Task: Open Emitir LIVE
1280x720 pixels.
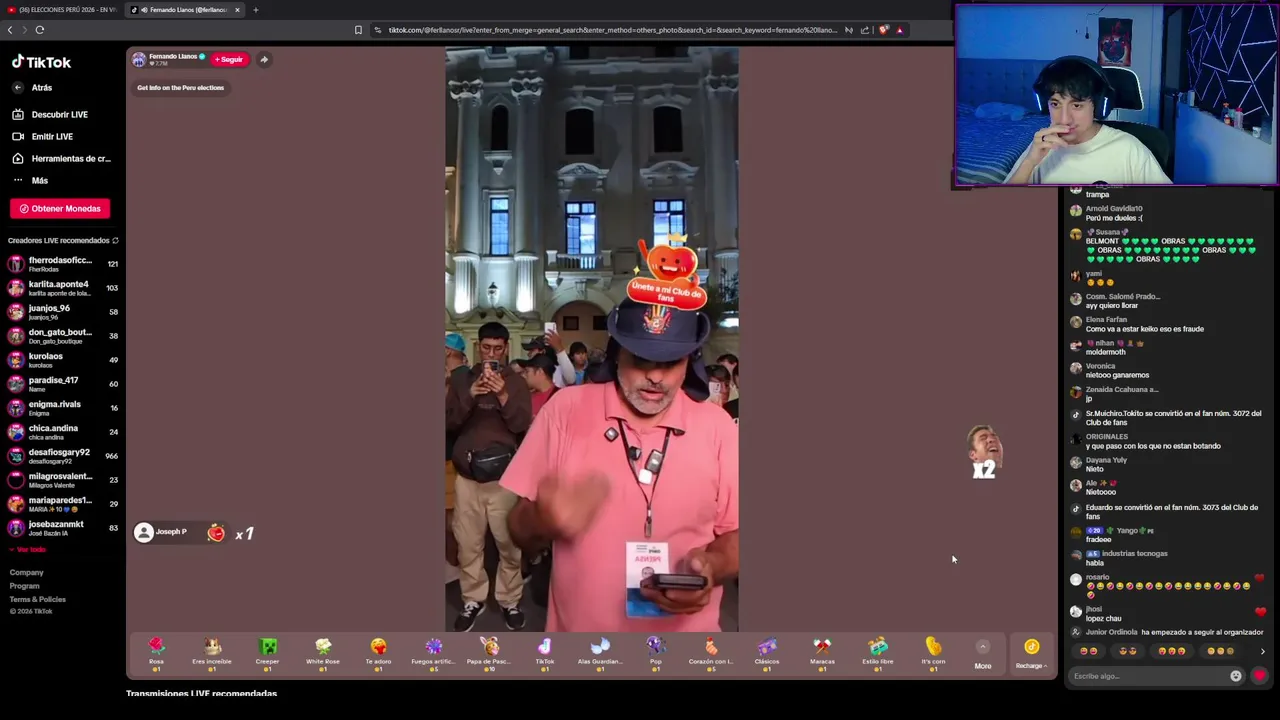Action: [x=43, y=137]
